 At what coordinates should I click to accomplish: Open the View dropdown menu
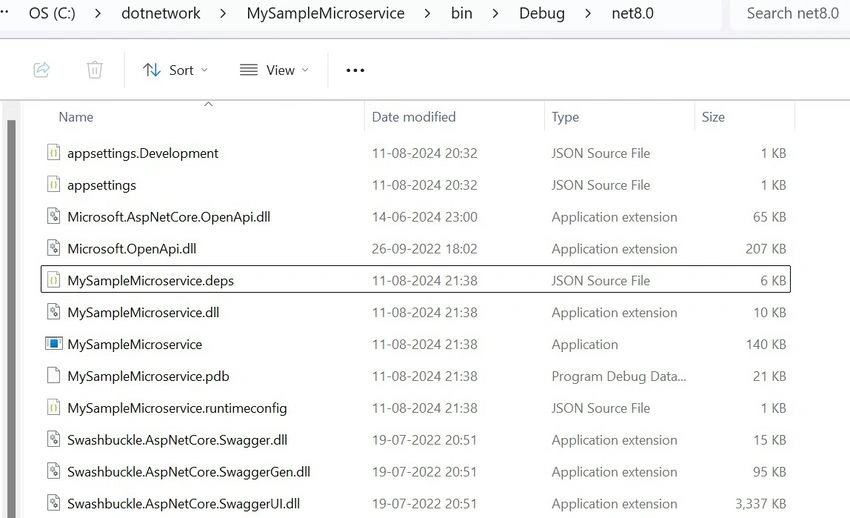(x=274, y=70)
